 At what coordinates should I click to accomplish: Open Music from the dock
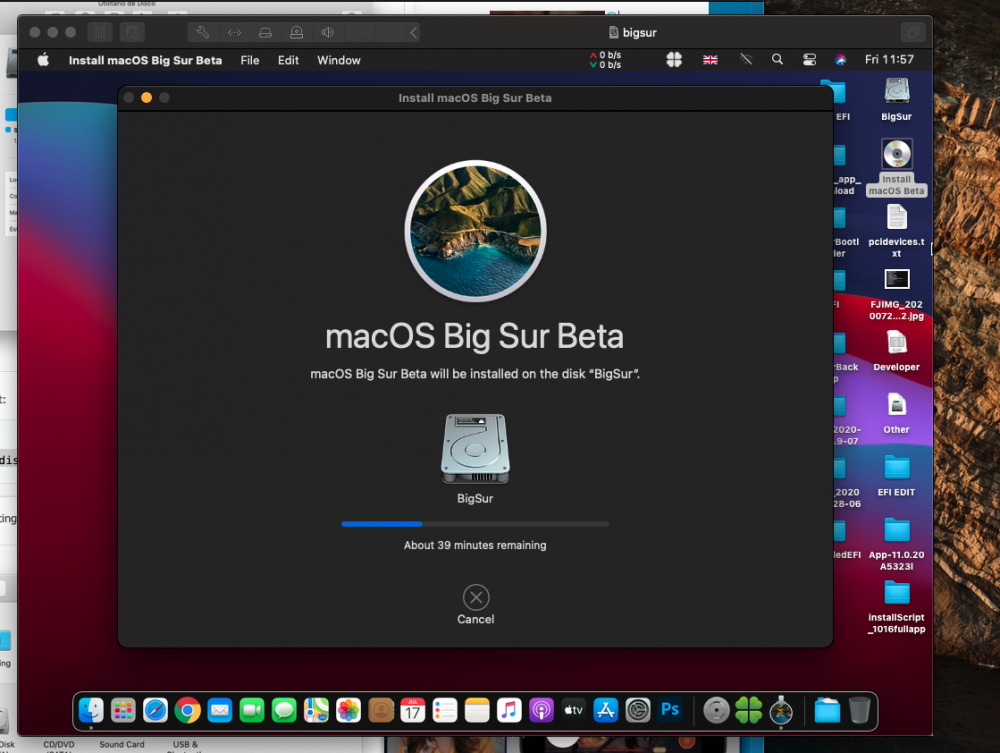tap(509, 710)
